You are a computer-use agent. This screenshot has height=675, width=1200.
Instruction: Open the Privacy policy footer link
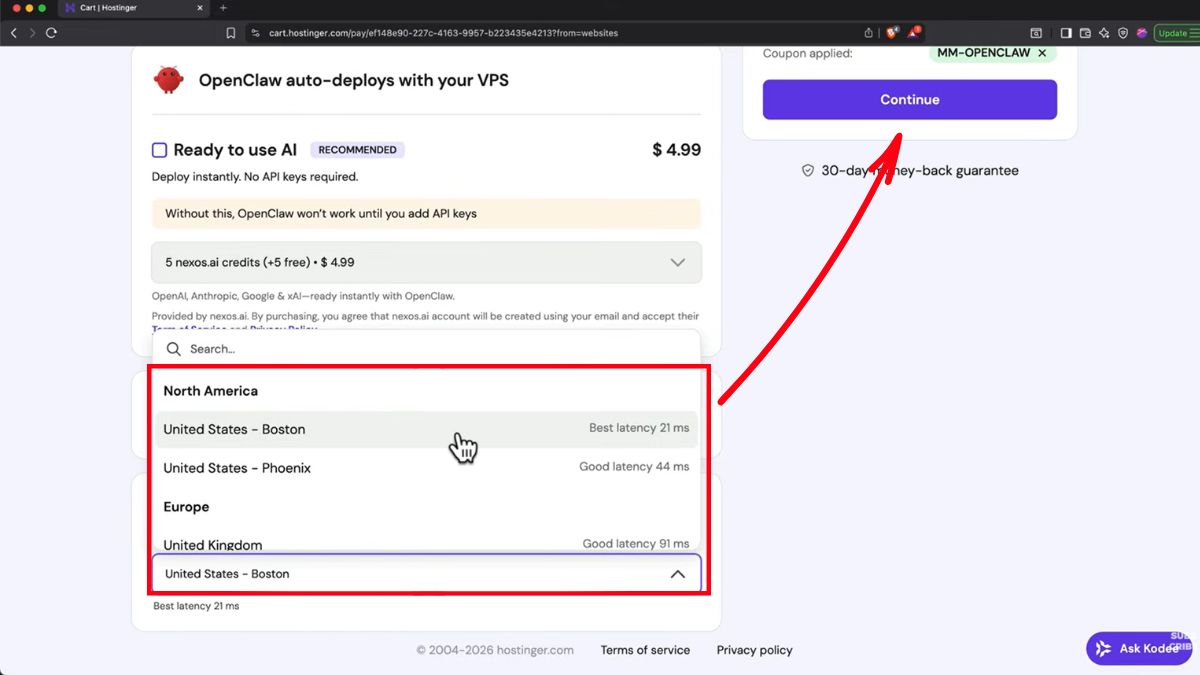point(754,650)
